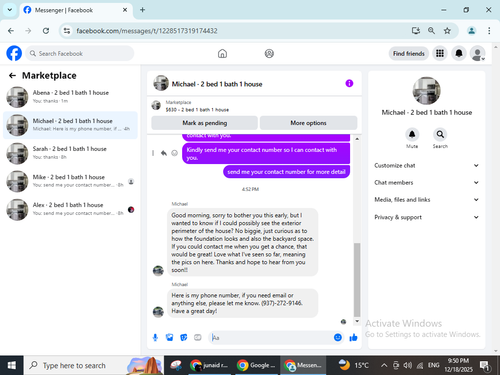Click Windows taskbar search box
Viewport: 500px width, 375px height.
pyautogui.click(x=93, y=365)
